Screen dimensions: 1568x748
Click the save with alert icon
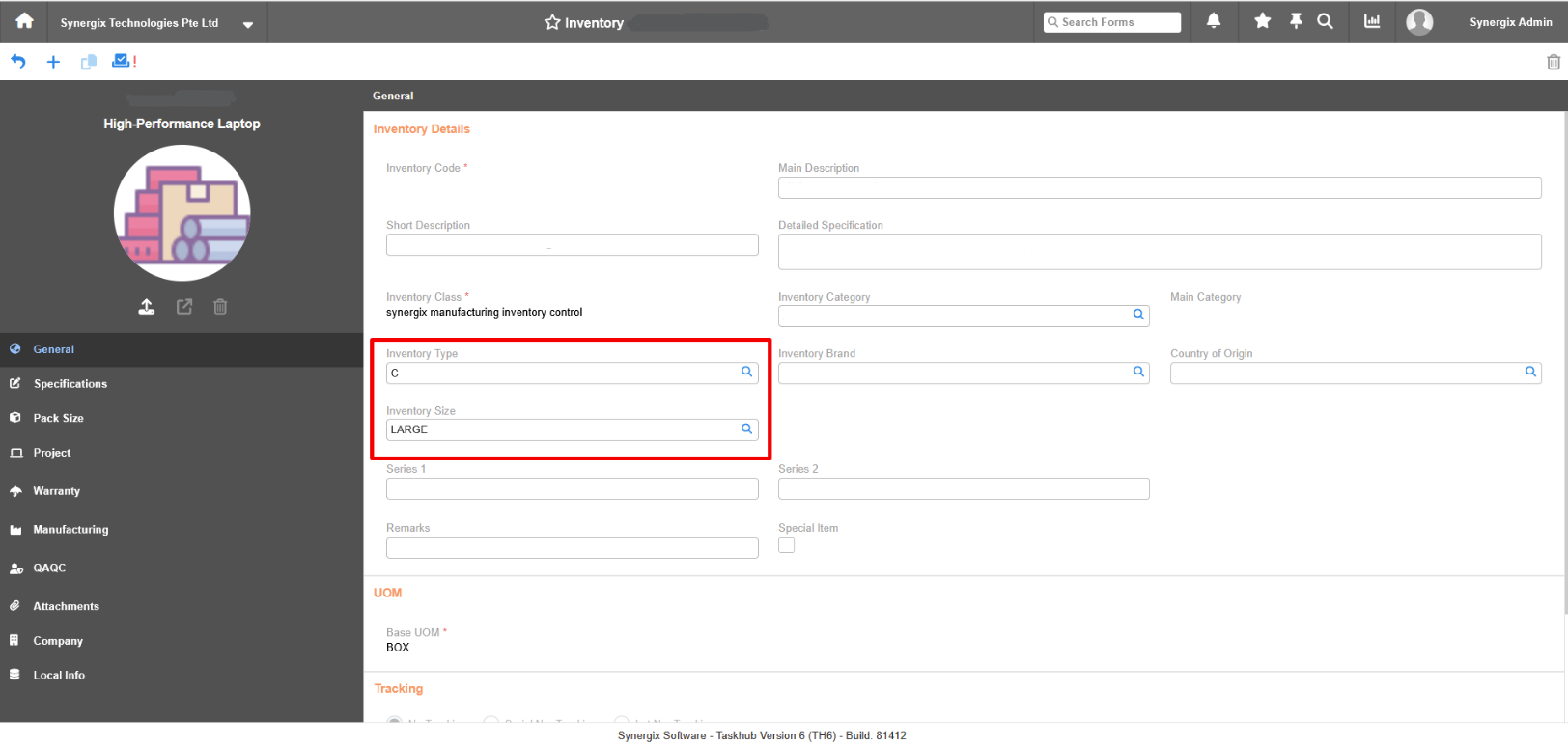pyautogui.click(x=124, y=61)
